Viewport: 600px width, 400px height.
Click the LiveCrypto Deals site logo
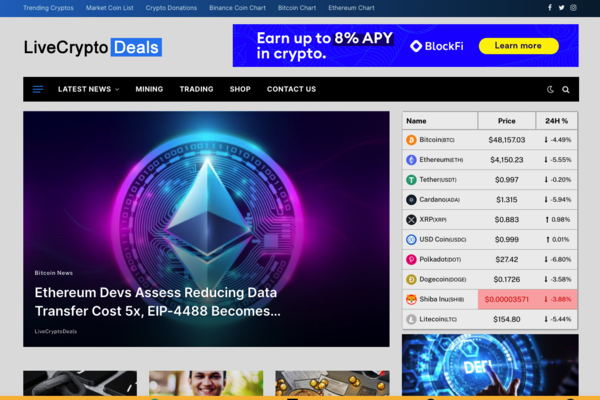[93, 47]
